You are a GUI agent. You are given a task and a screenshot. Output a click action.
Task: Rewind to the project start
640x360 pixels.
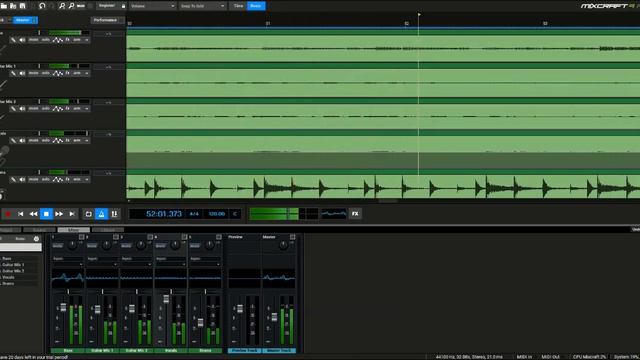pos(20,214)
